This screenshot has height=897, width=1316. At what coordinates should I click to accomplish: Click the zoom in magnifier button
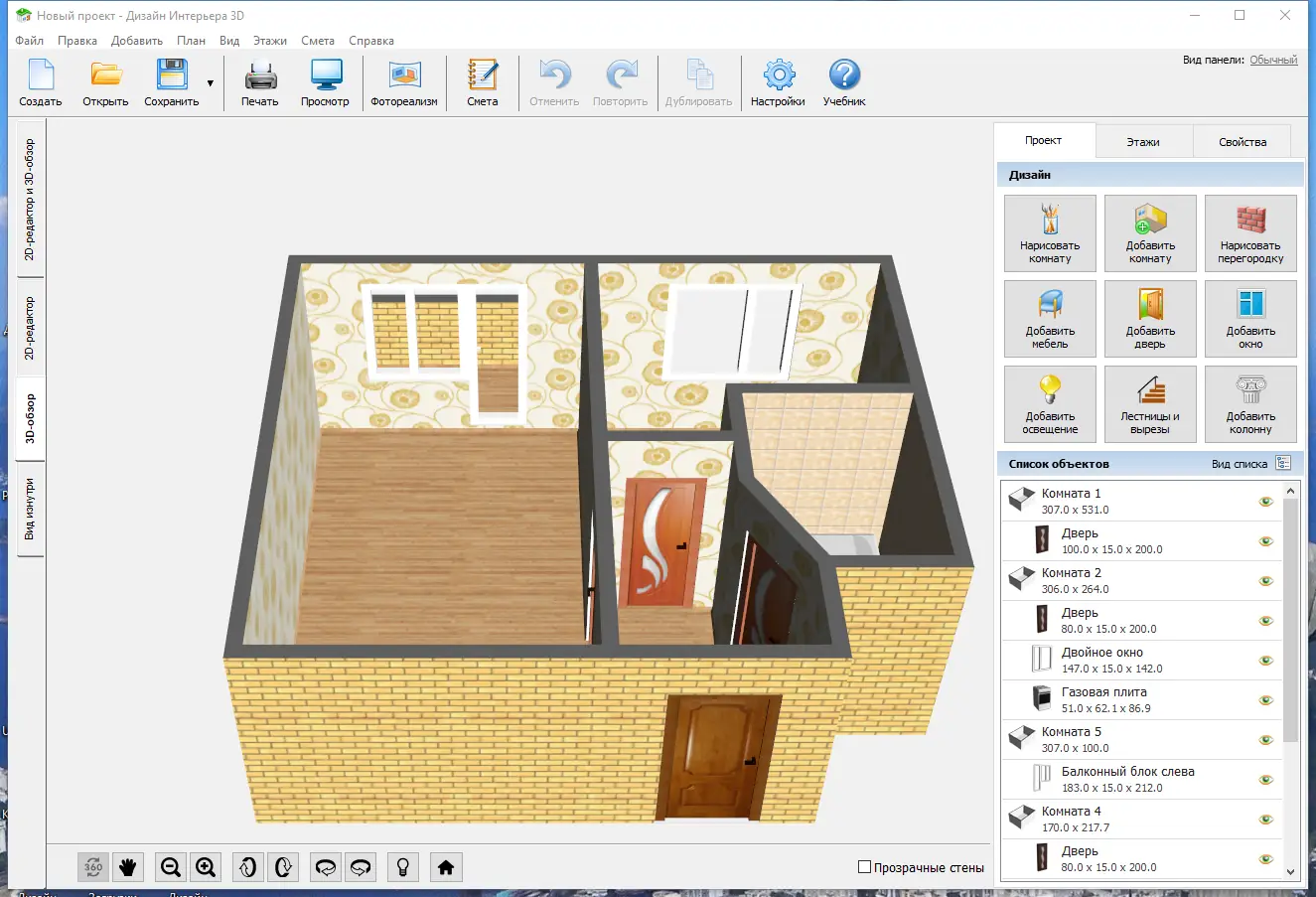[206, 867]
